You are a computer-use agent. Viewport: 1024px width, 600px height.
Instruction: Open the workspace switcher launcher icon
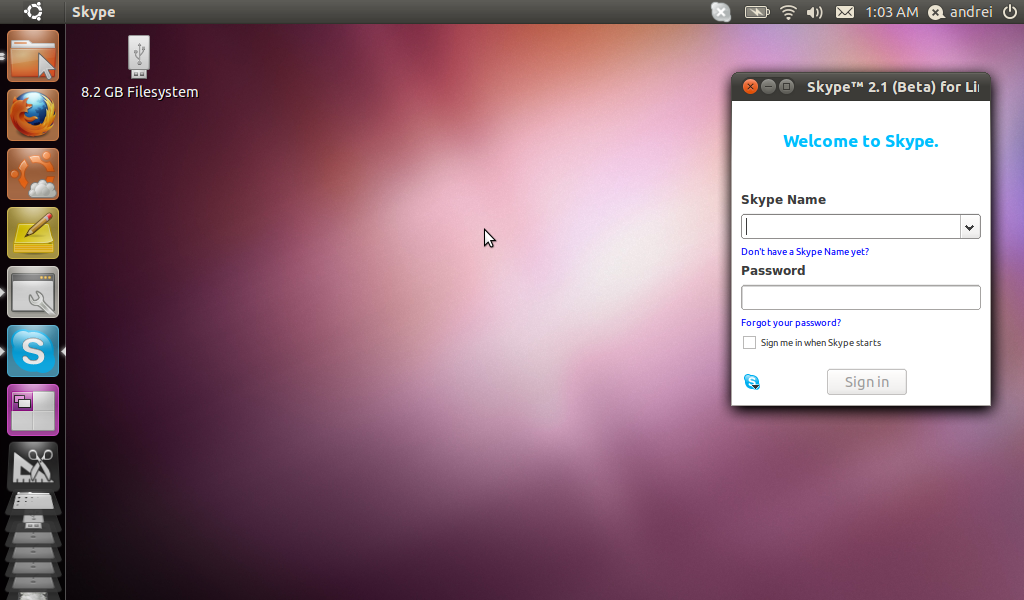coord(33,410)
